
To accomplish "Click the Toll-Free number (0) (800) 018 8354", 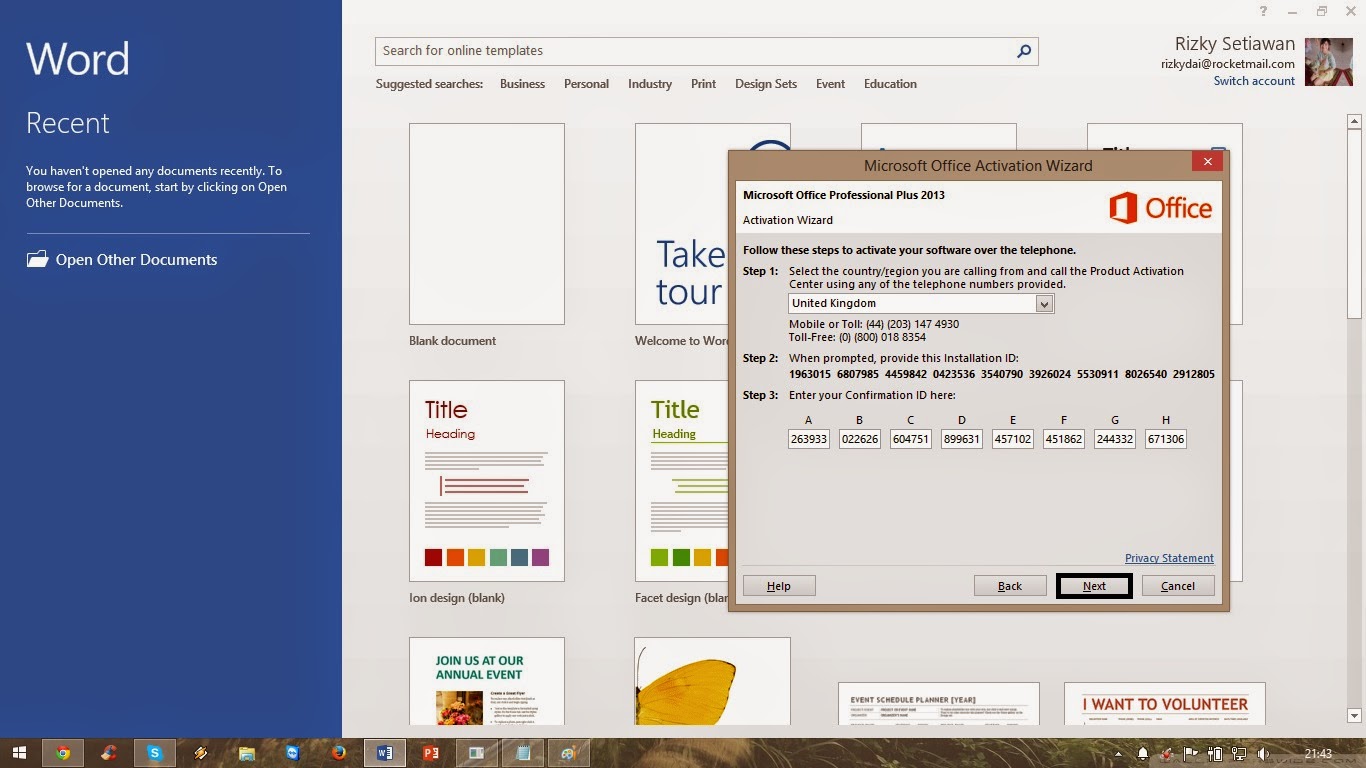I will click(857, 338).
